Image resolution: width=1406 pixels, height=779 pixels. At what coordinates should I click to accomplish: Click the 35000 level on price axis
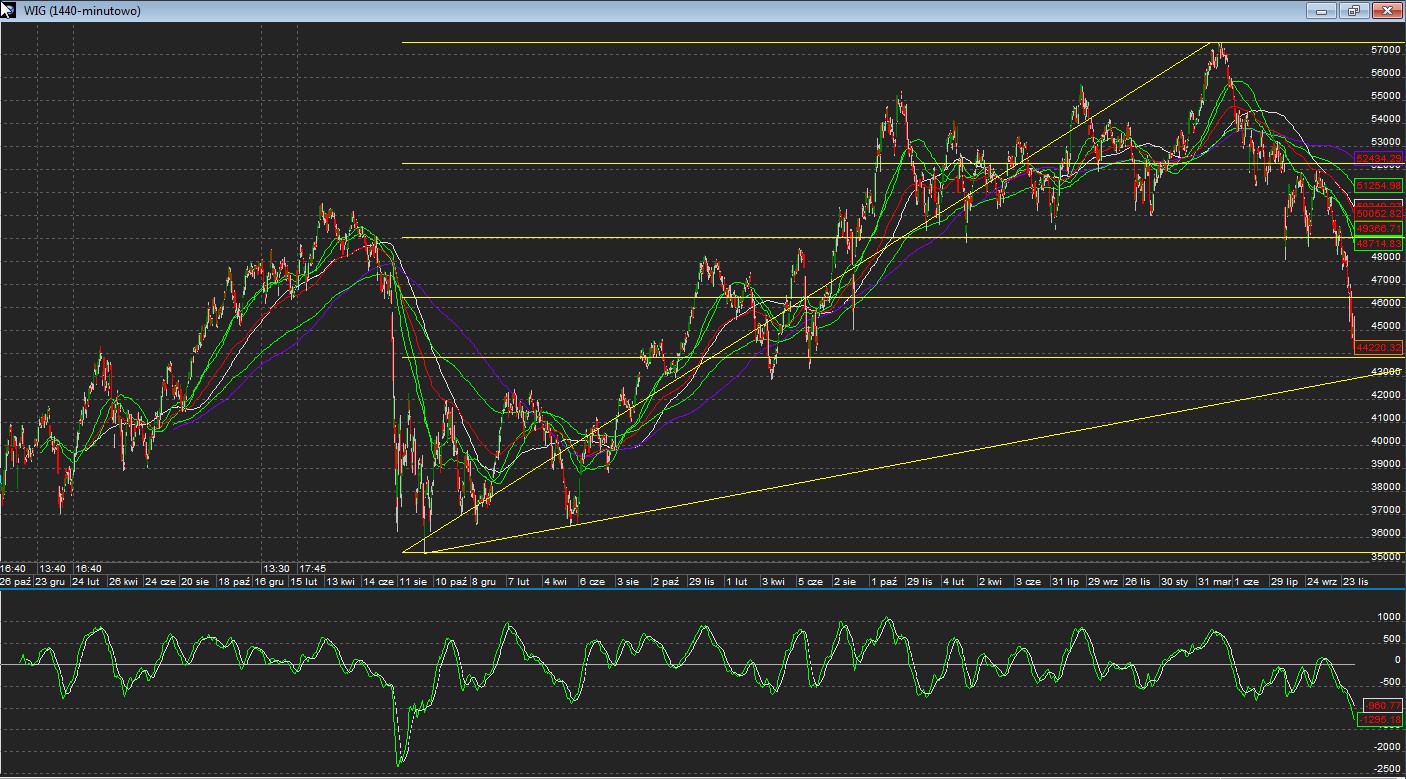1385,557
